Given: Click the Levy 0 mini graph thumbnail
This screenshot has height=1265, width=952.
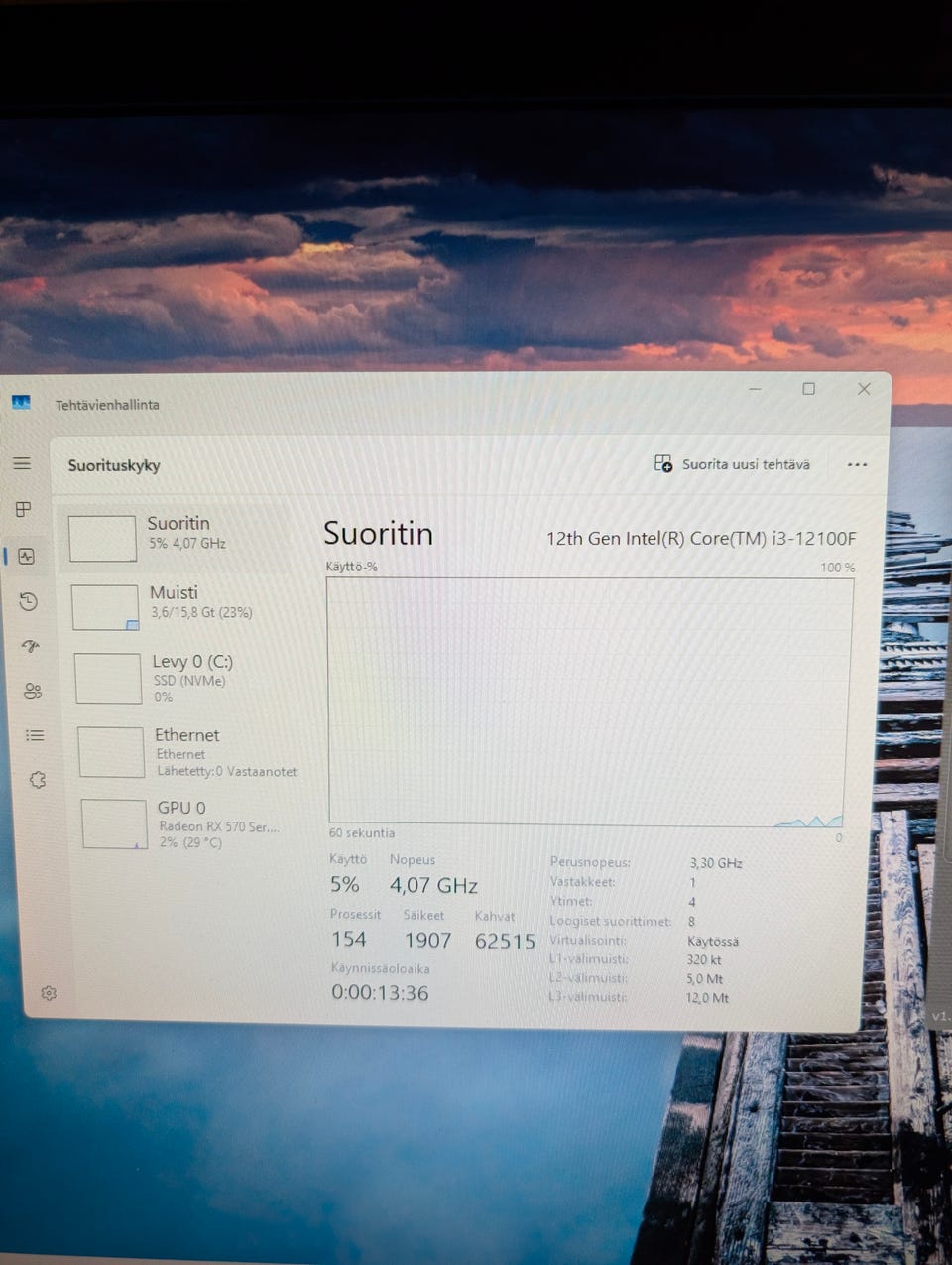Looking at the screenshot, I should click(x=108, y=679).
